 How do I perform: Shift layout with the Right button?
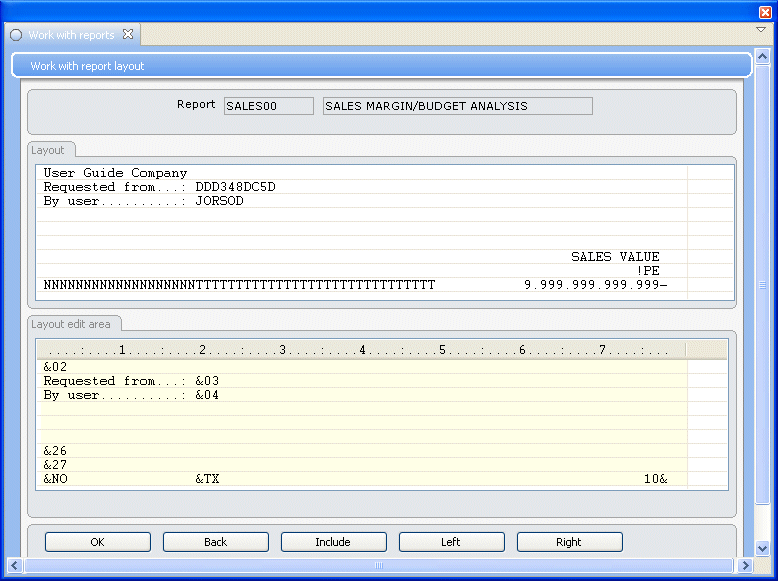click(x=569, y=542)
